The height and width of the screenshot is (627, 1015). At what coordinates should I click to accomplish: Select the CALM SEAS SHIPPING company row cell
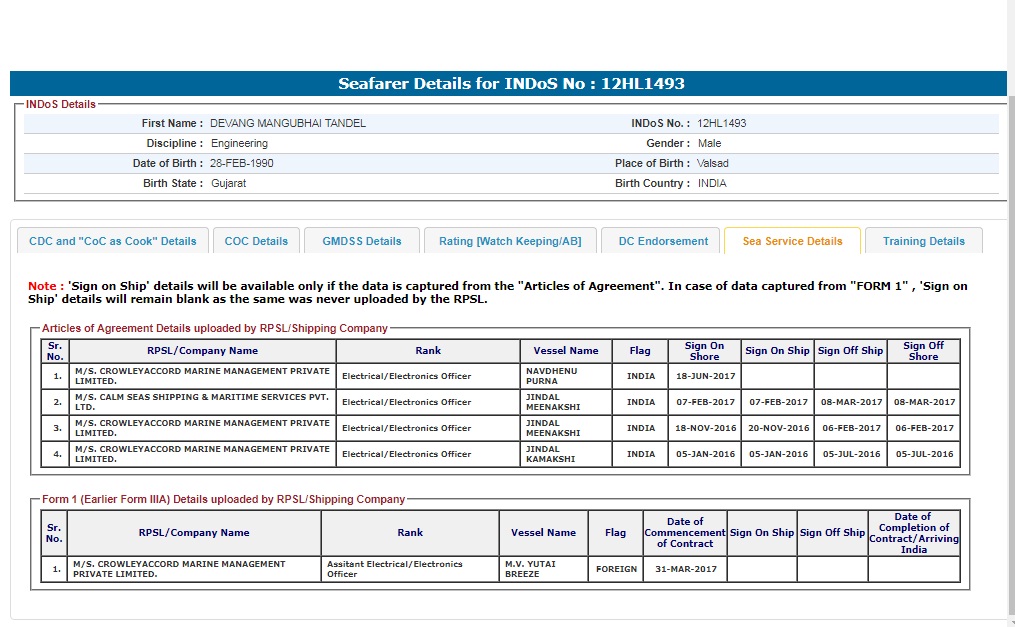202,402
